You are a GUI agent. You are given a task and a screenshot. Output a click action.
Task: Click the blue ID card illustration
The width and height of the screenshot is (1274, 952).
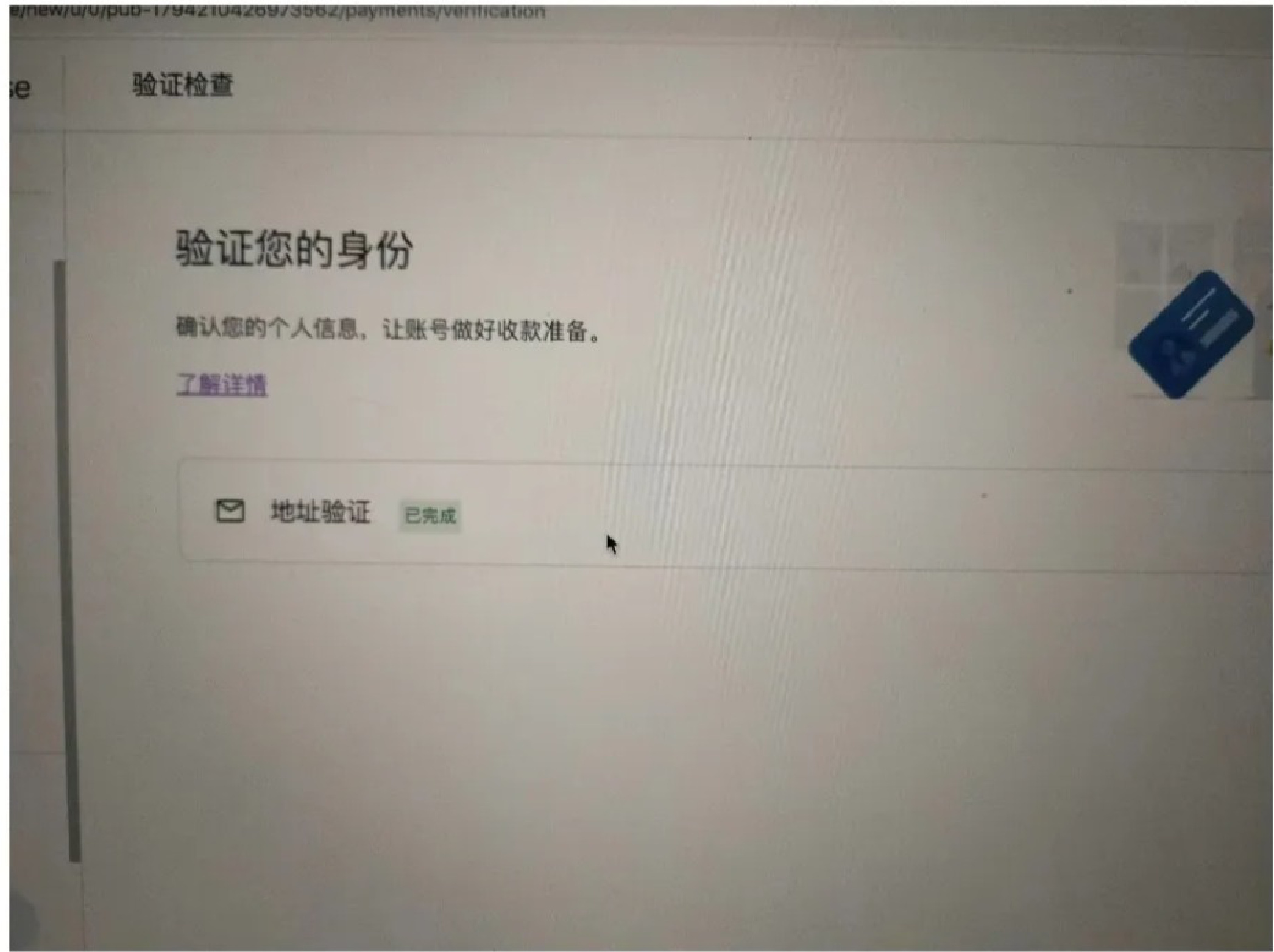(1191, 334)
